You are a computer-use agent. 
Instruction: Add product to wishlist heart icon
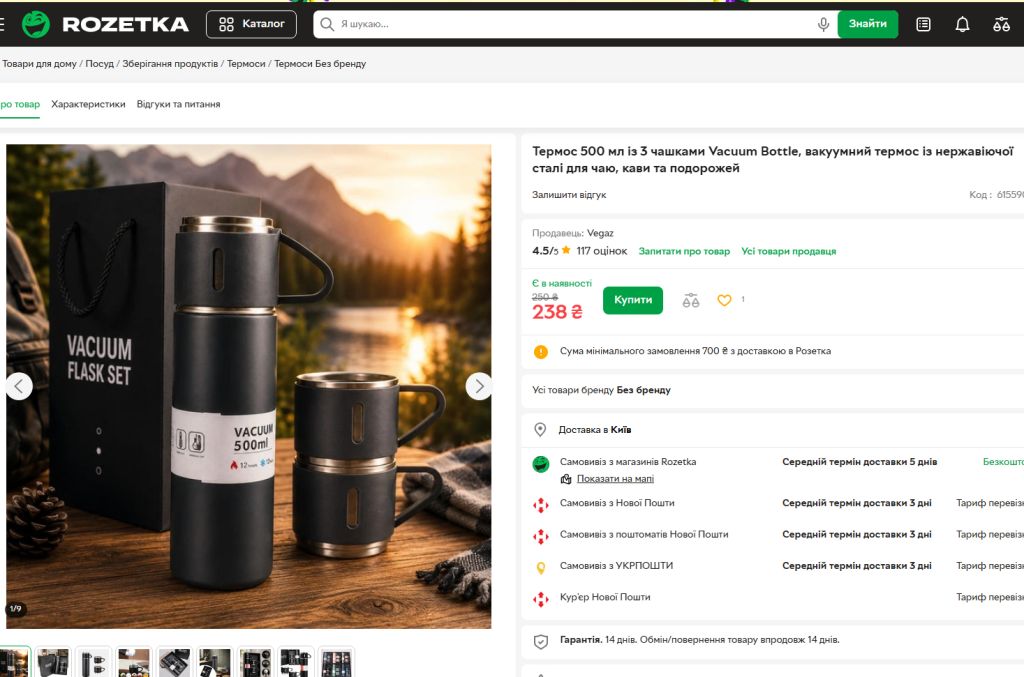pos(724,300)
